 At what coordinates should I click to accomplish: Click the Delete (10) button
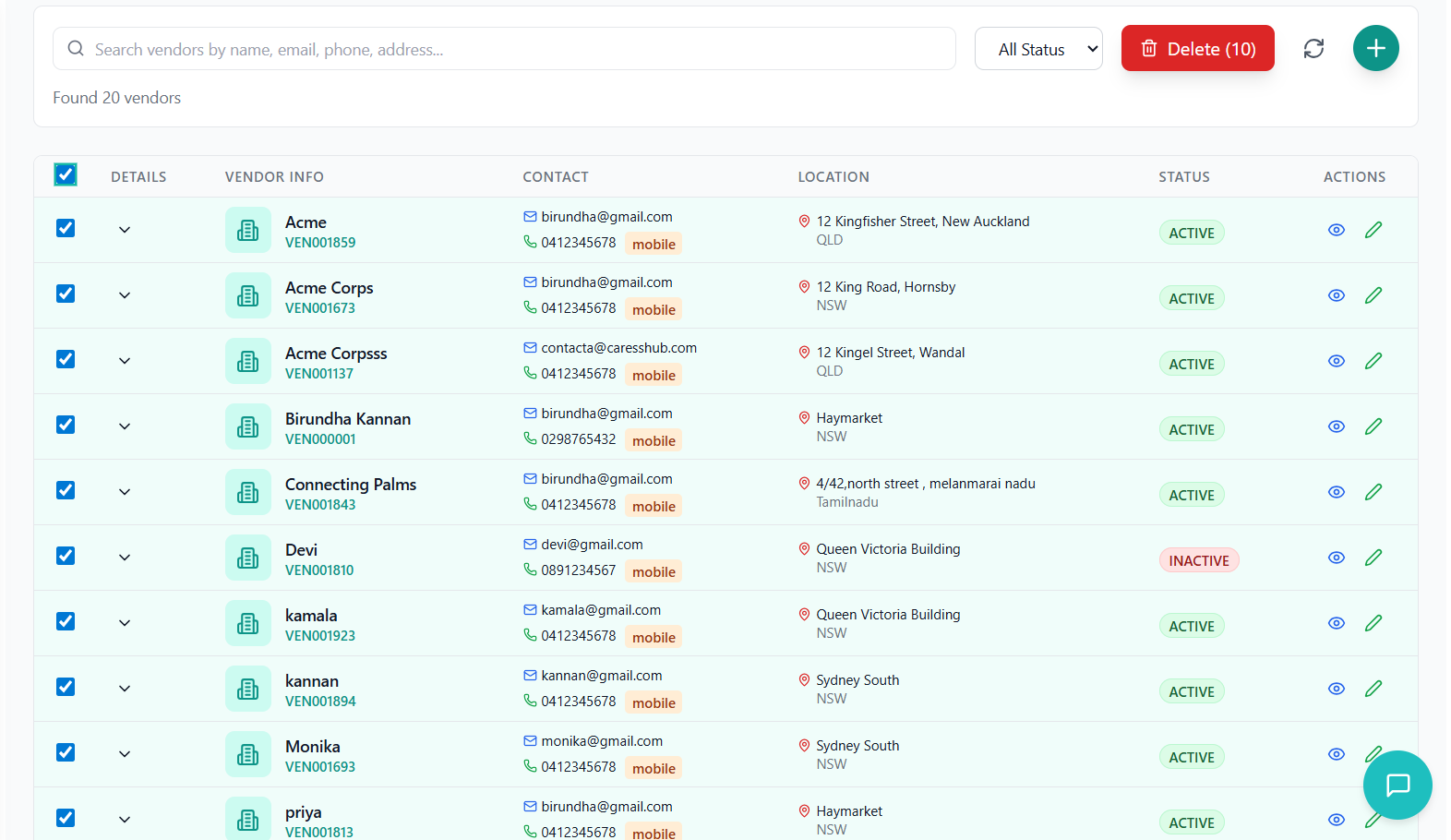(x=1197, y=48)
